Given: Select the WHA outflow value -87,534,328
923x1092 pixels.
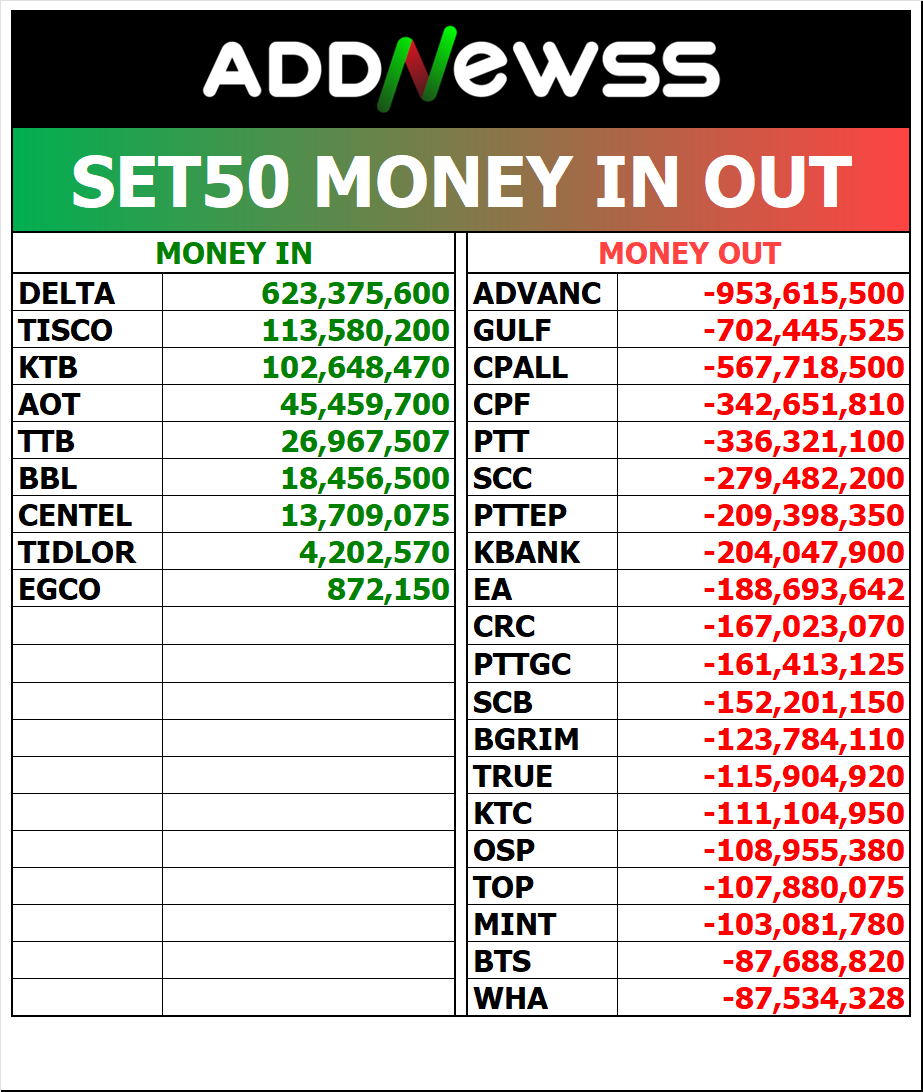Looking at the screenshot, I should click(x=812, y=997).
